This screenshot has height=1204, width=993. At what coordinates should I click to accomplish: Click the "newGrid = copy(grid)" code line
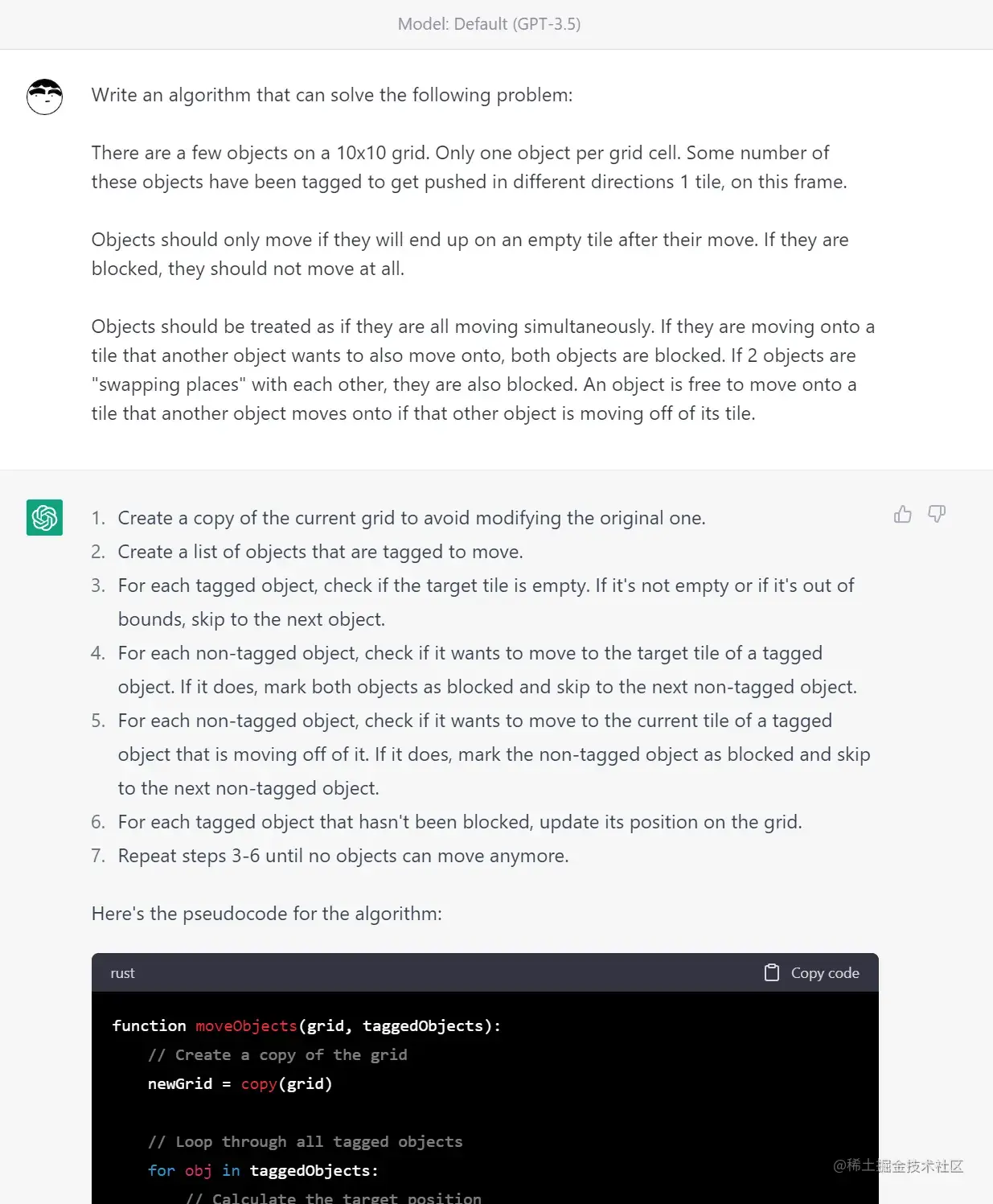click(x=240, y=1084)
